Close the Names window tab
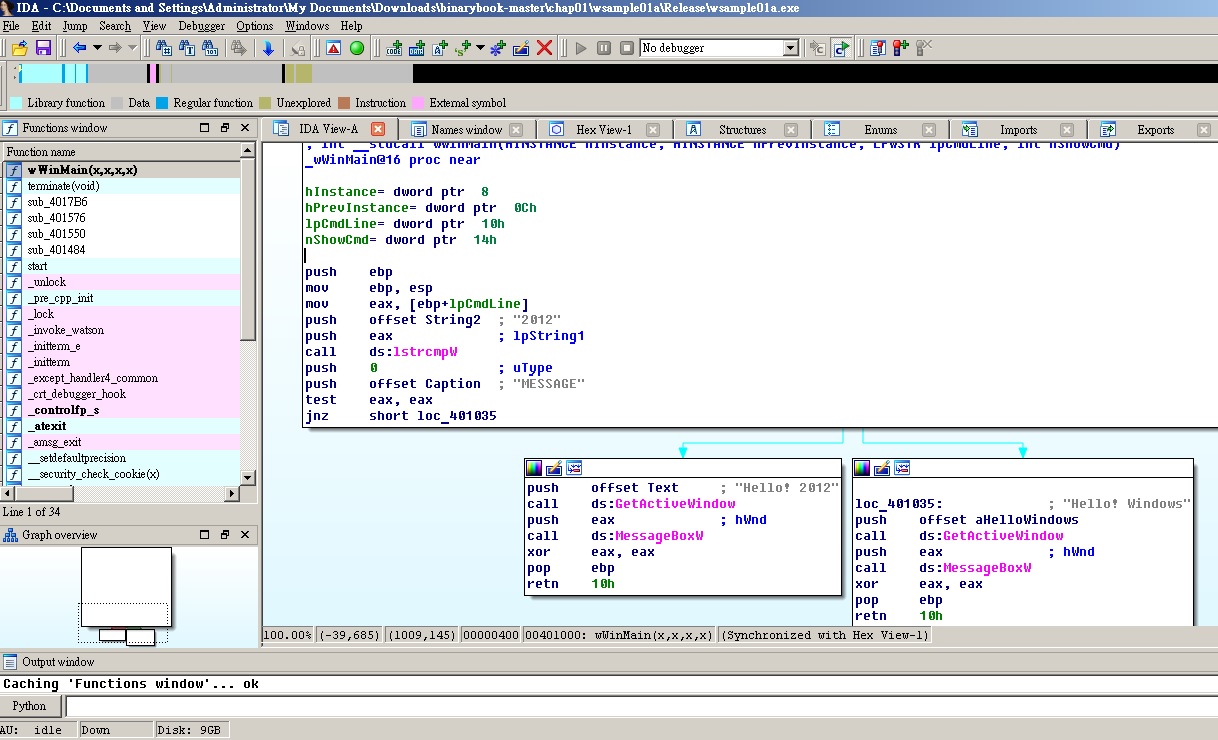 coord(516,130)
